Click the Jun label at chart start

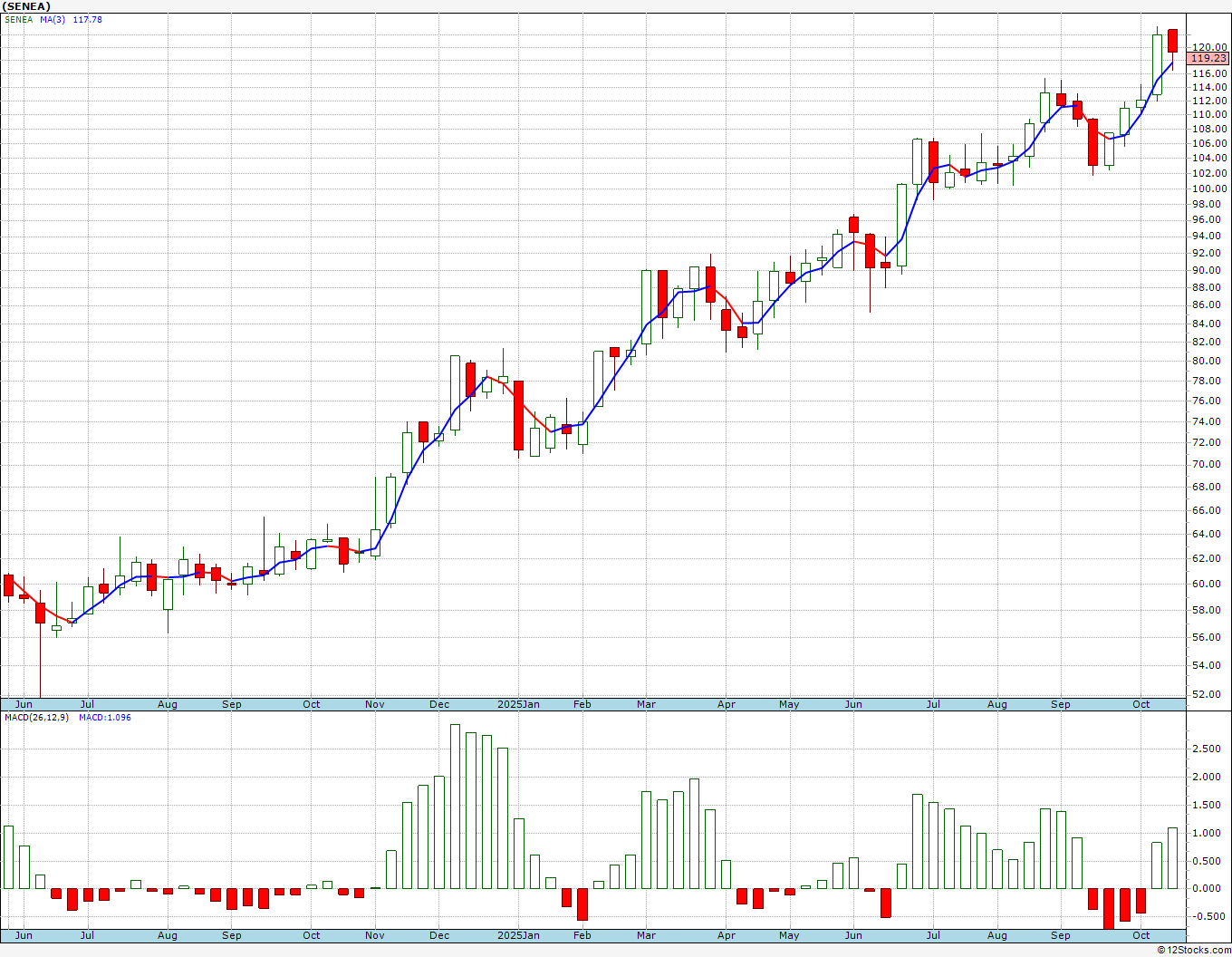point(24,704)
